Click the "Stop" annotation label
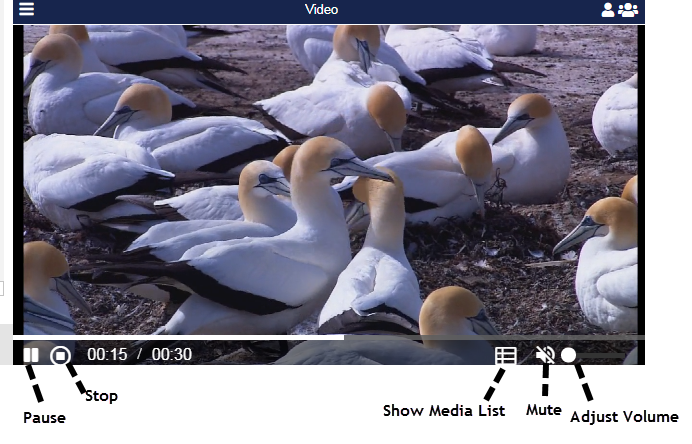The width and height of the screenshot is (692, 444). (101, 396)
